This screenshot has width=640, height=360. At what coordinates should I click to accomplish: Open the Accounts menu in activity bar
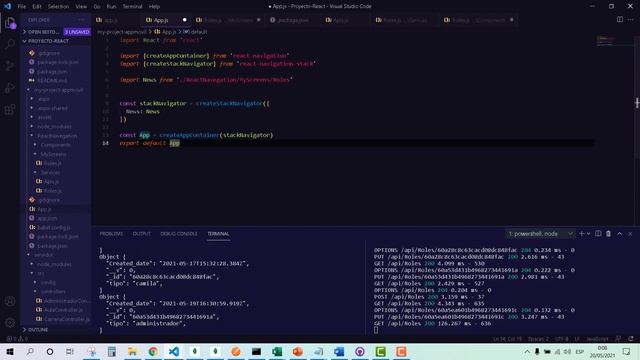[10, 301]
